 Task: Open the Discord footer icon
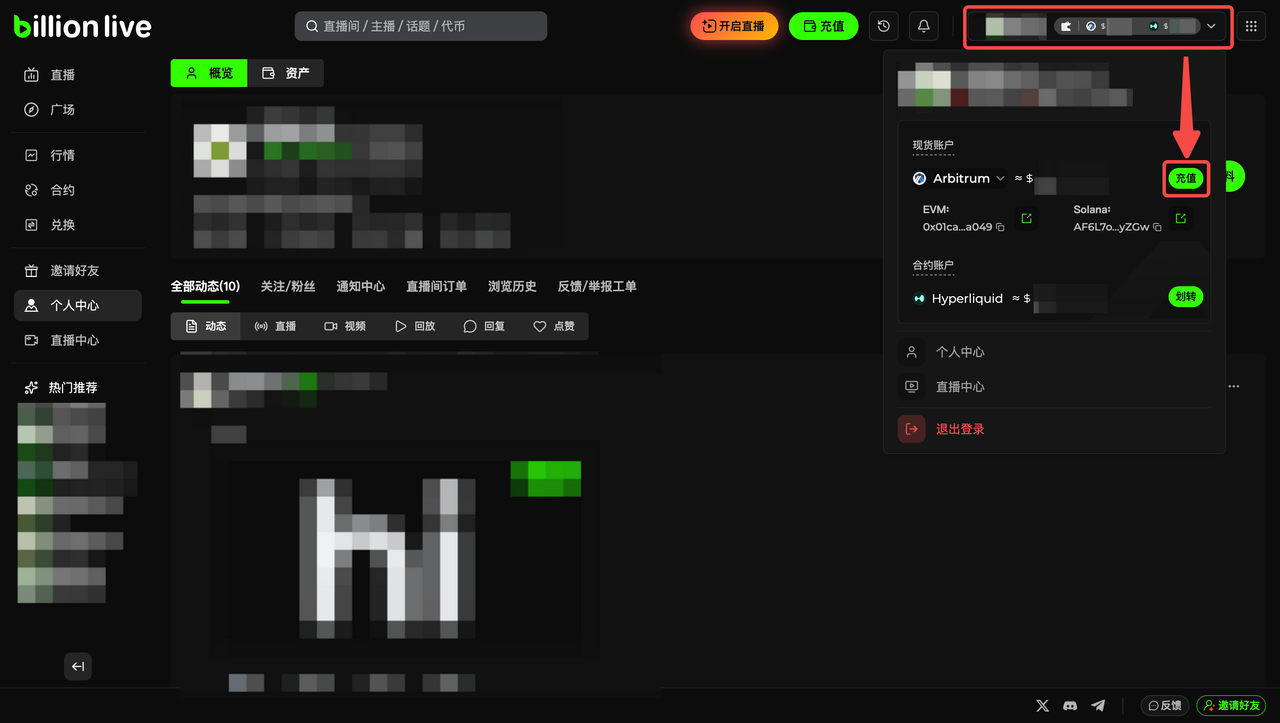click(x=1070, y=705)
